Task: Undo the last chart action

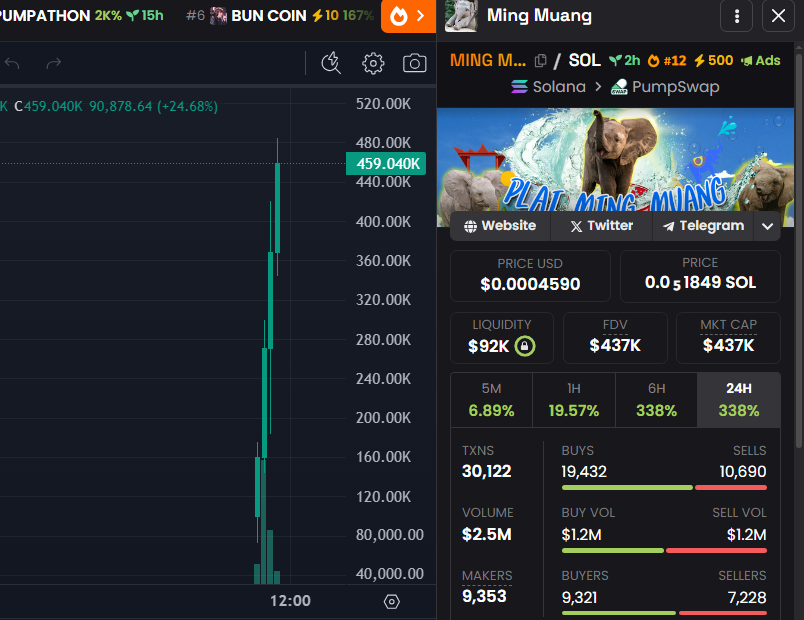Action: 12,63
